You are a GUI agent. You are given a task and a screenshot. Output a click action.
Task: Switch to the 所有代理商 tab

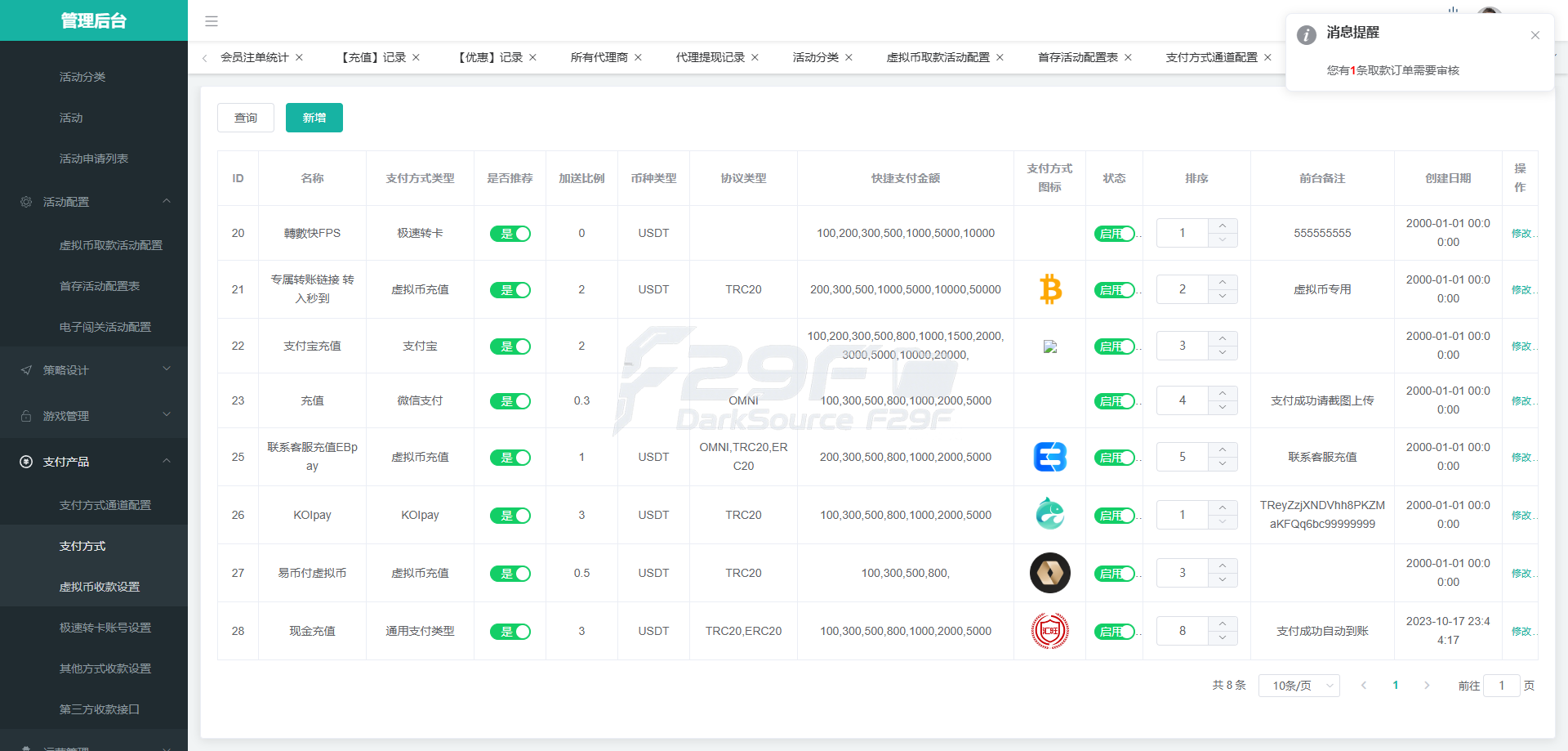tap(599, 57)
